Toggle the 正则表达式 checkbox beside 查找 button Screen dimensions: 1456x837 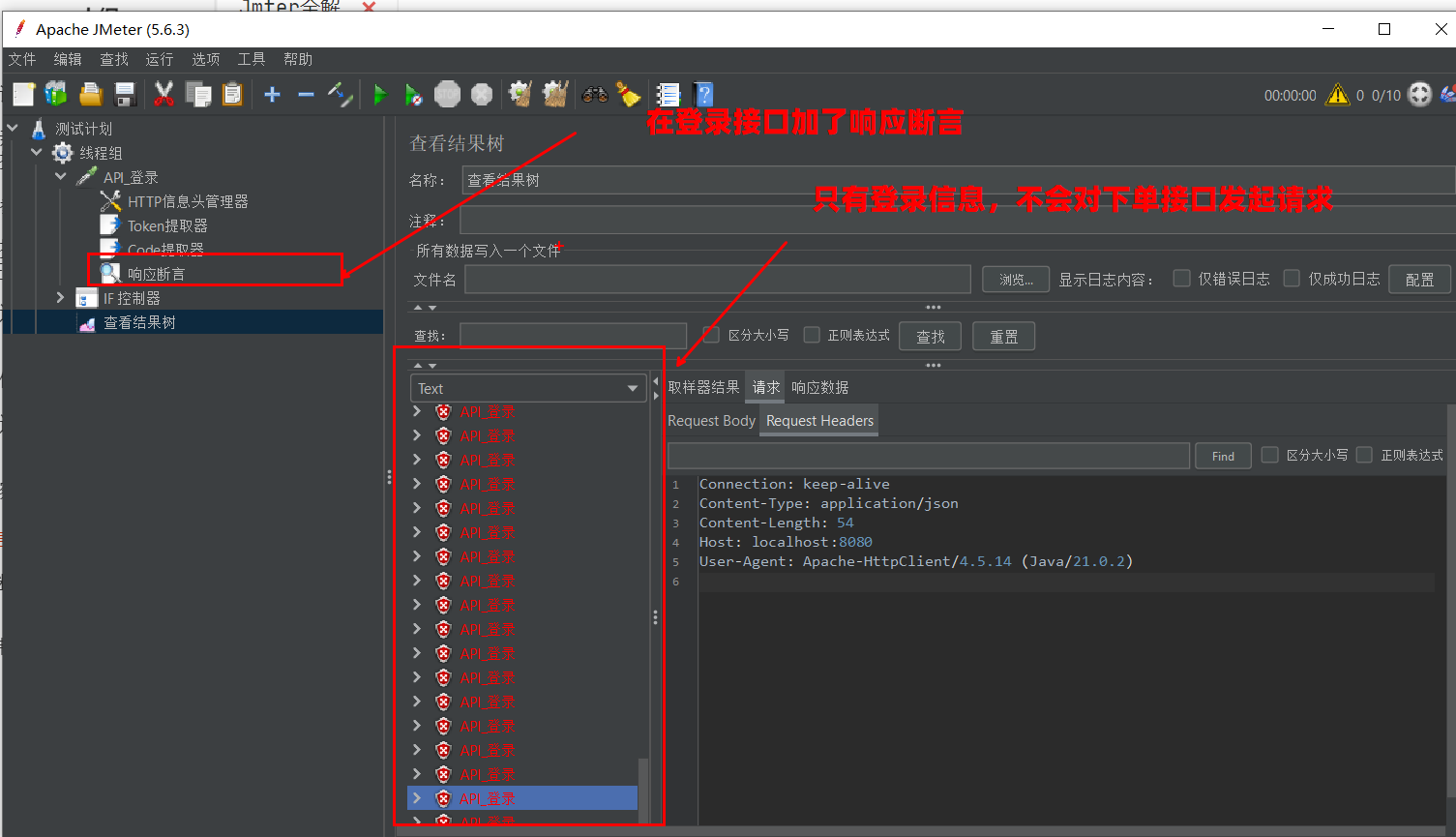tap(812, 335)
